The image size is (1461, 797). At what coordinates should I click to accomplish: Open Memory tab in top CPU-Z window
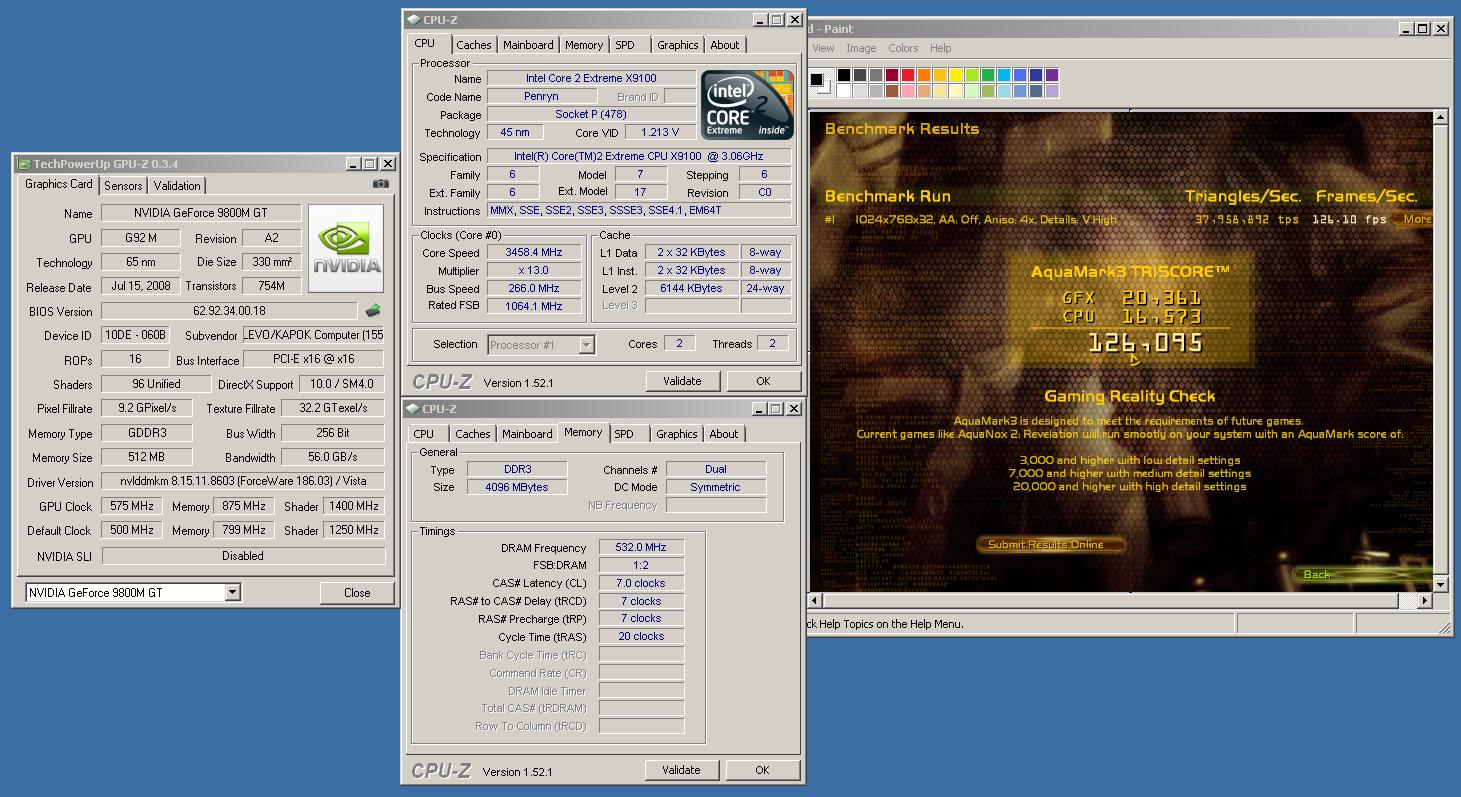(x=584, y=45)
